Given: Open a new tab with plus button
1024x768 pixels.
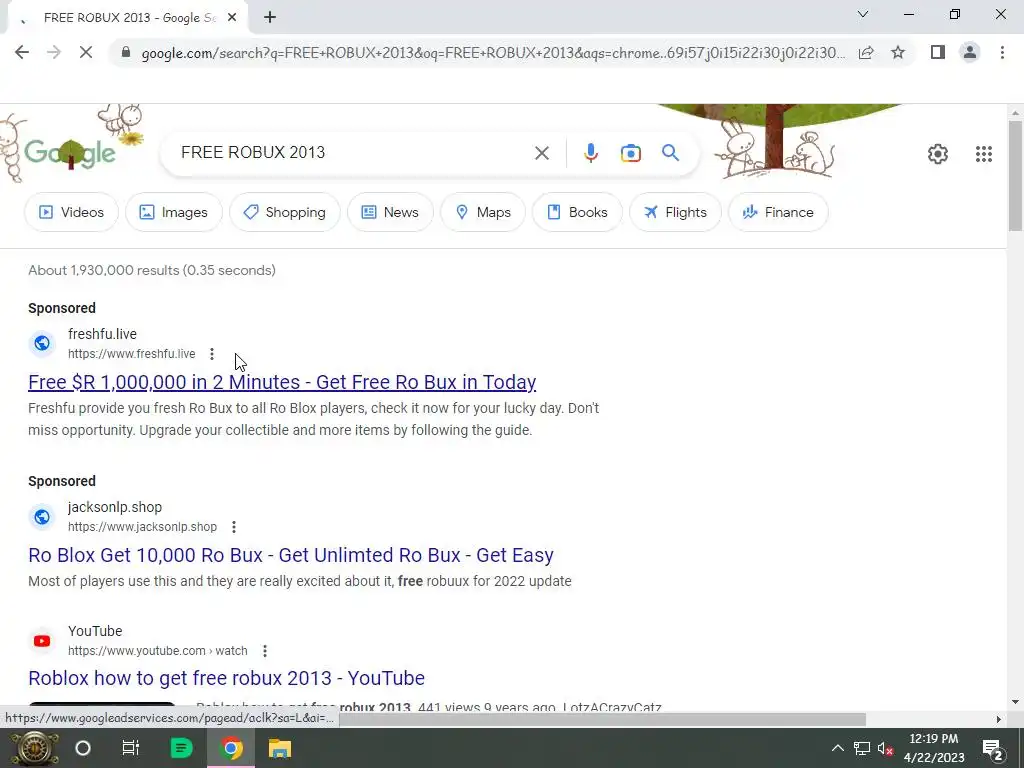Looking at the screenshot, I should (x=270, y=17).
